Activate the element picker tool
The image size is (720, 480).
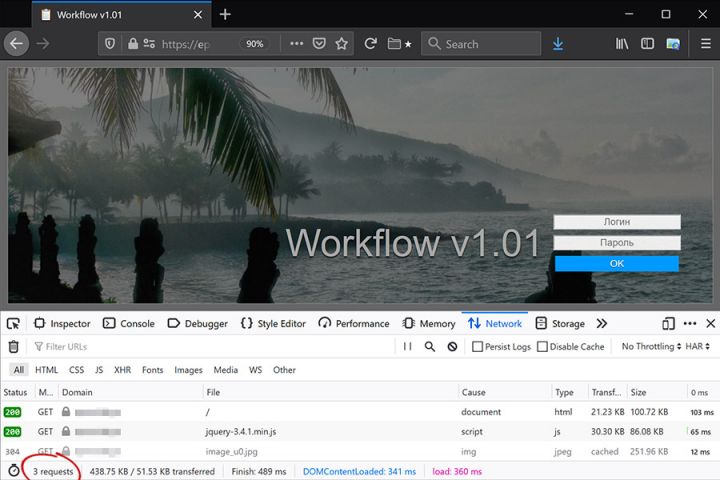[13, 324]
